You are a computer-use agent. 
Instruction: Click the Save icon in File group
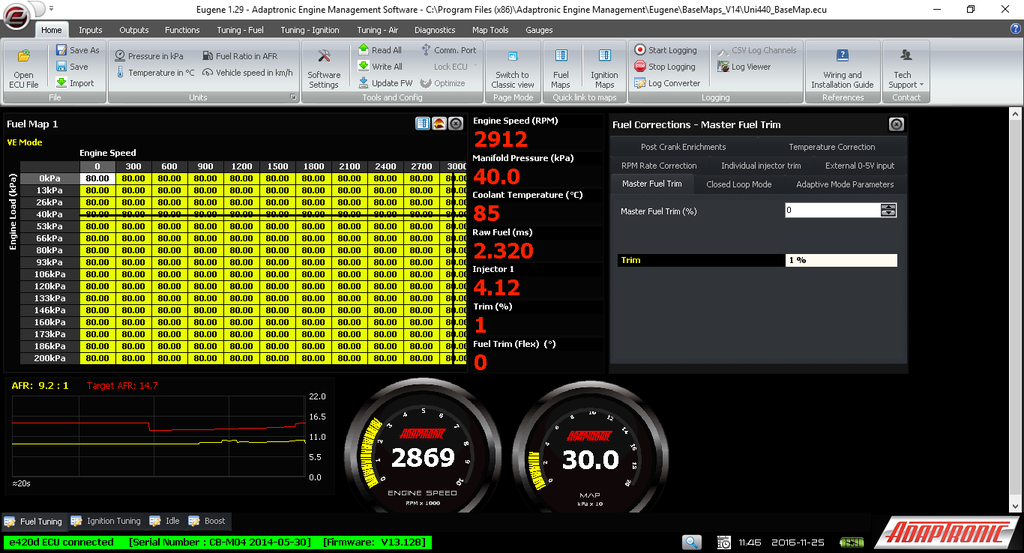click(61, 67)
